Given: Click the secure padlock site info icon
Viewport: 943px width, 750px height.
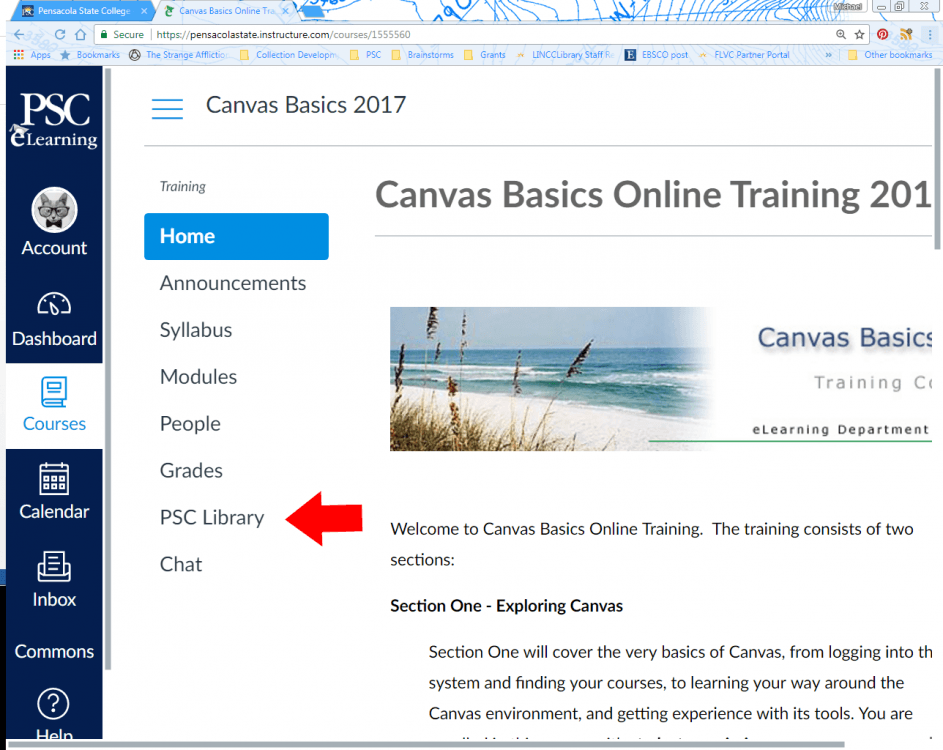Looking at the screenshot, I should click(104, 34).
